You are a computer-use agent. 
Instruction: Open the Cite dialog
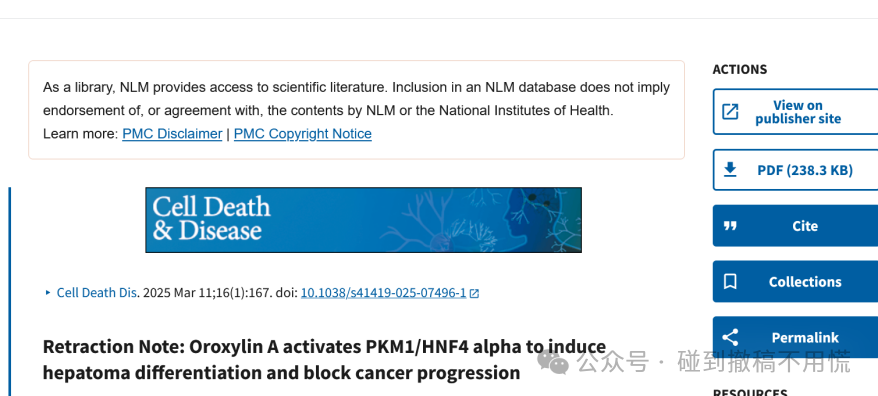pyautogui.click(x=795, y=226)
